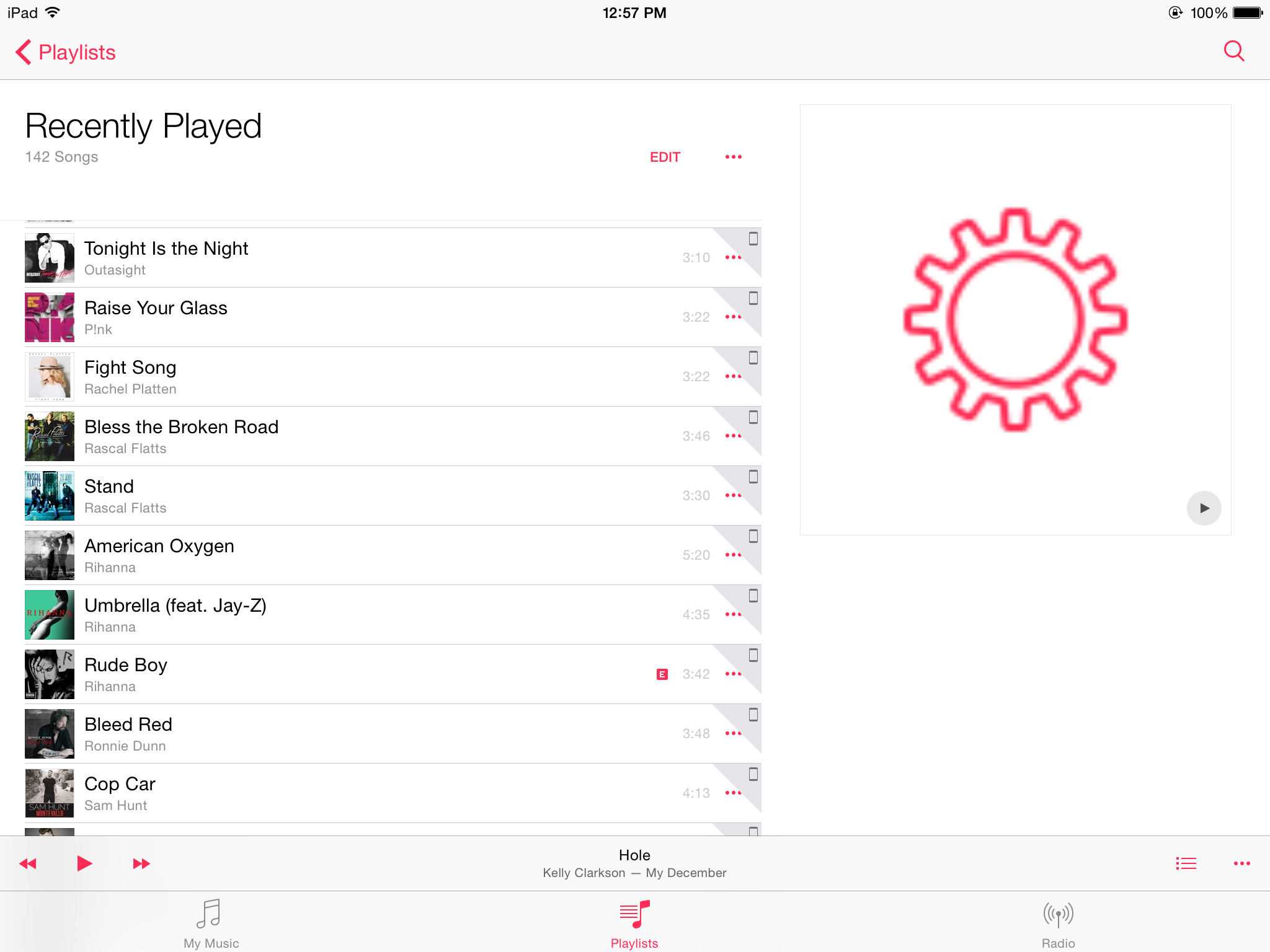Viewport: 1270px width, 952px height.
Task: Open the playlist gear artwork
Action: tap(1015, 320)
